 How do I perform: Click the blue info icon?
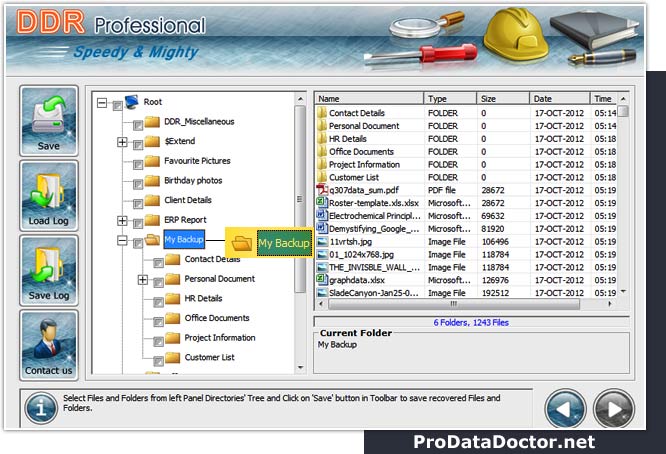(x=41, y=409)
